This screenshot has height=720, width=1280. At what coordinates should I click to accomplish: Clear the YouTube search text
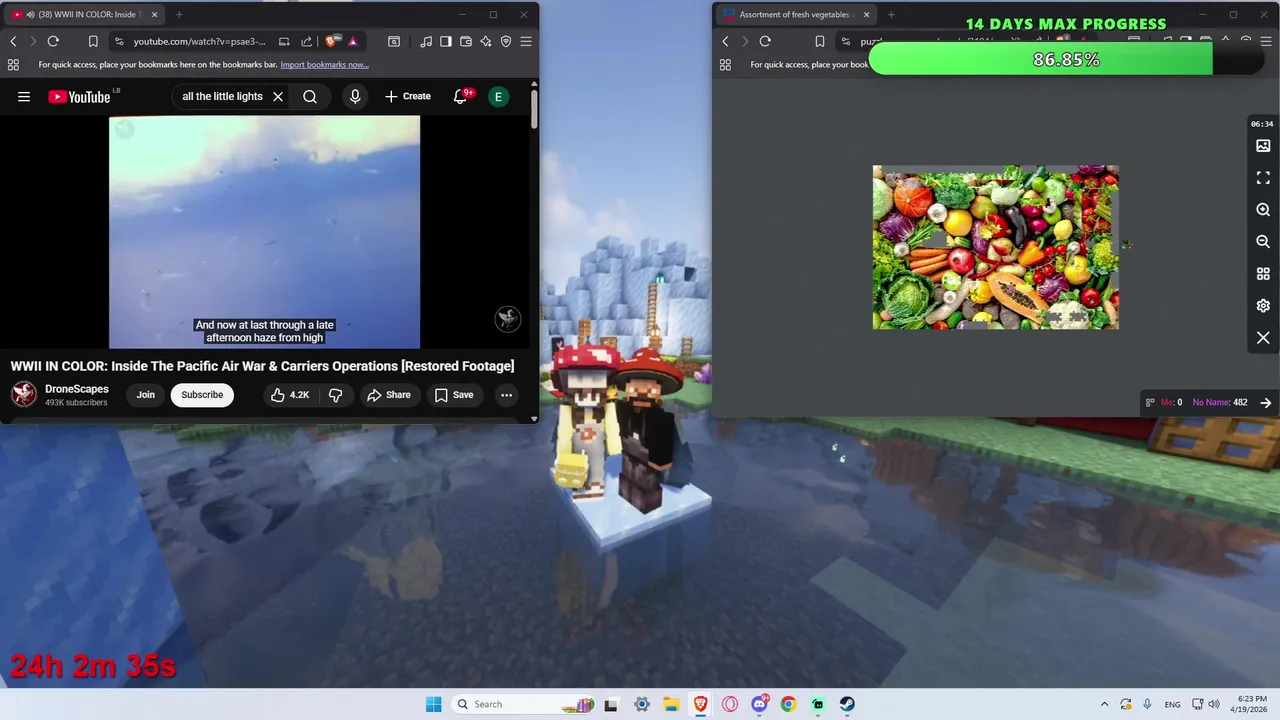coord(278,97)
